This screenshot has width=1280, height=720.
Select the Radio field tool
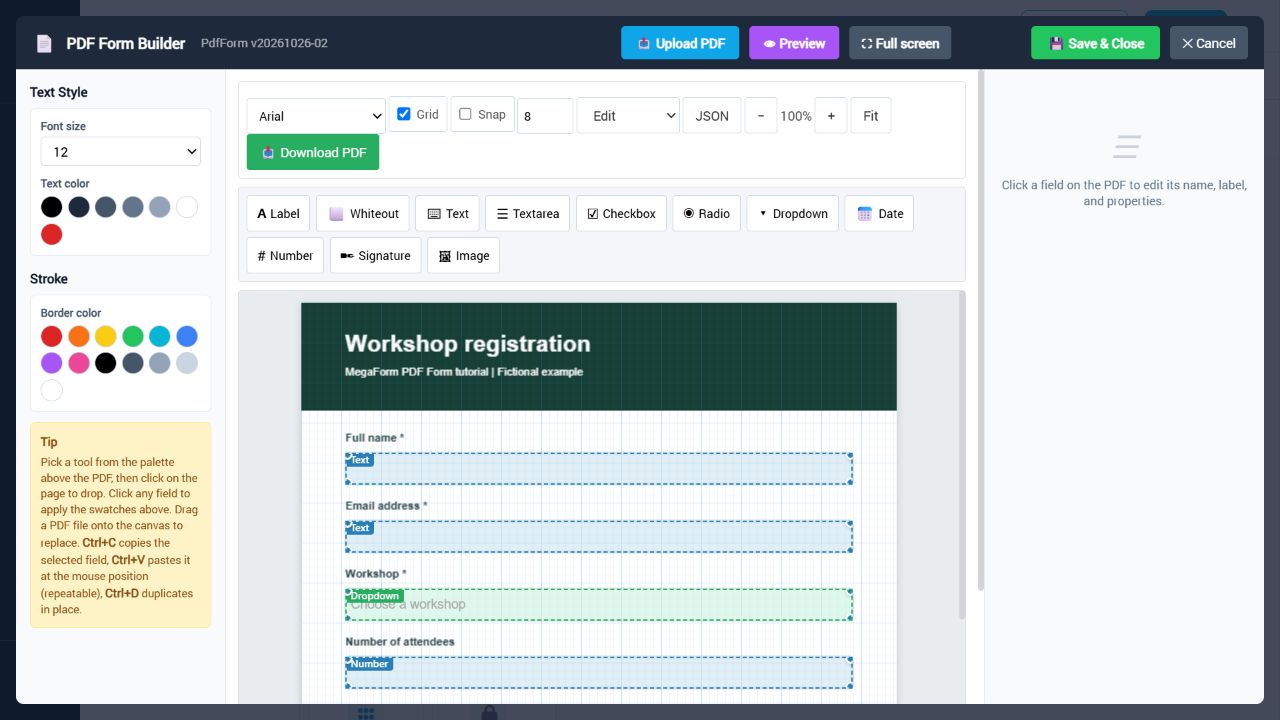(706, 213)
